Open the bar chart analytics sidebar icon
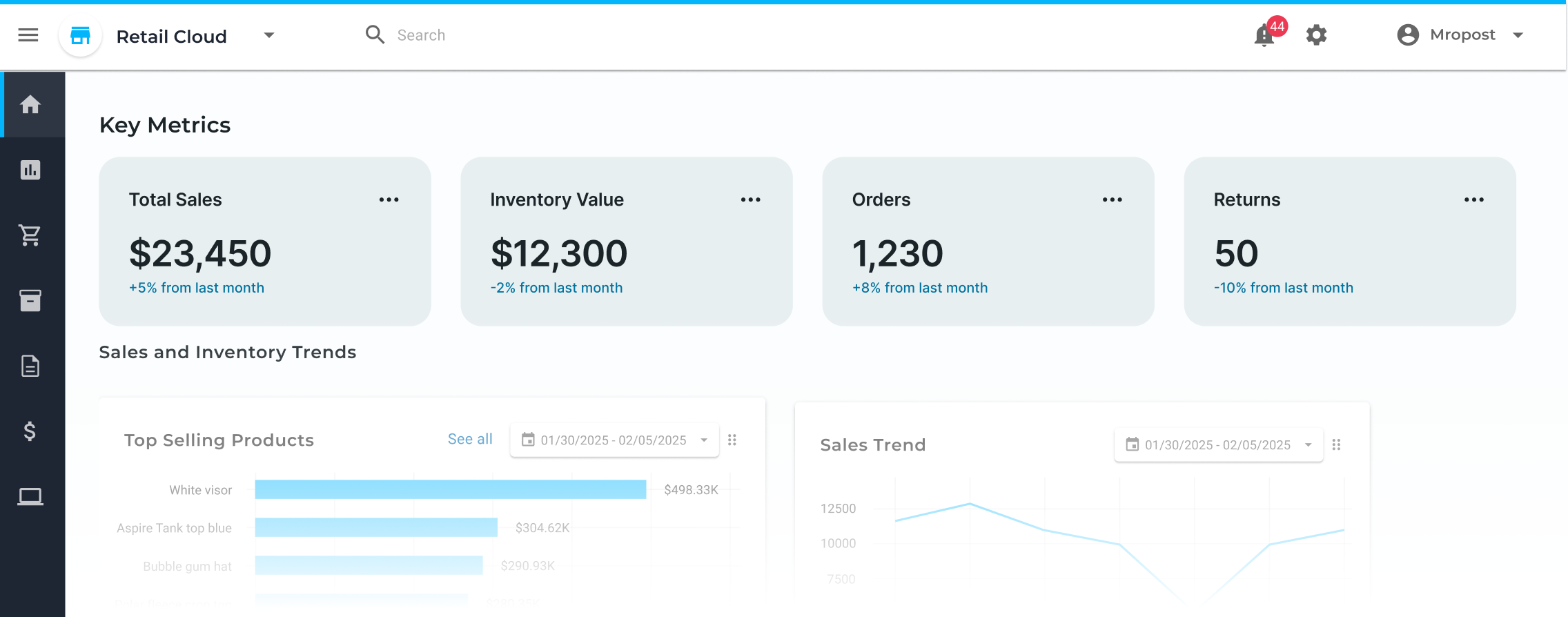This screenshot has height=617, width=1568. pyautogui.click(x=30, y=170)
